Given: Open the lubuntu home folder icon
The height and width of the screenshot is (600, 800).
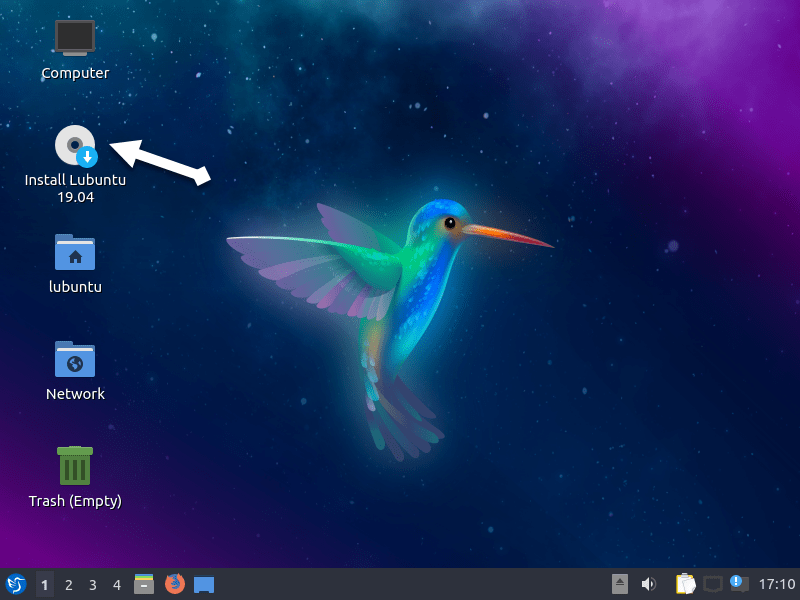Looking at the screenshot, I should click(75, 253).
